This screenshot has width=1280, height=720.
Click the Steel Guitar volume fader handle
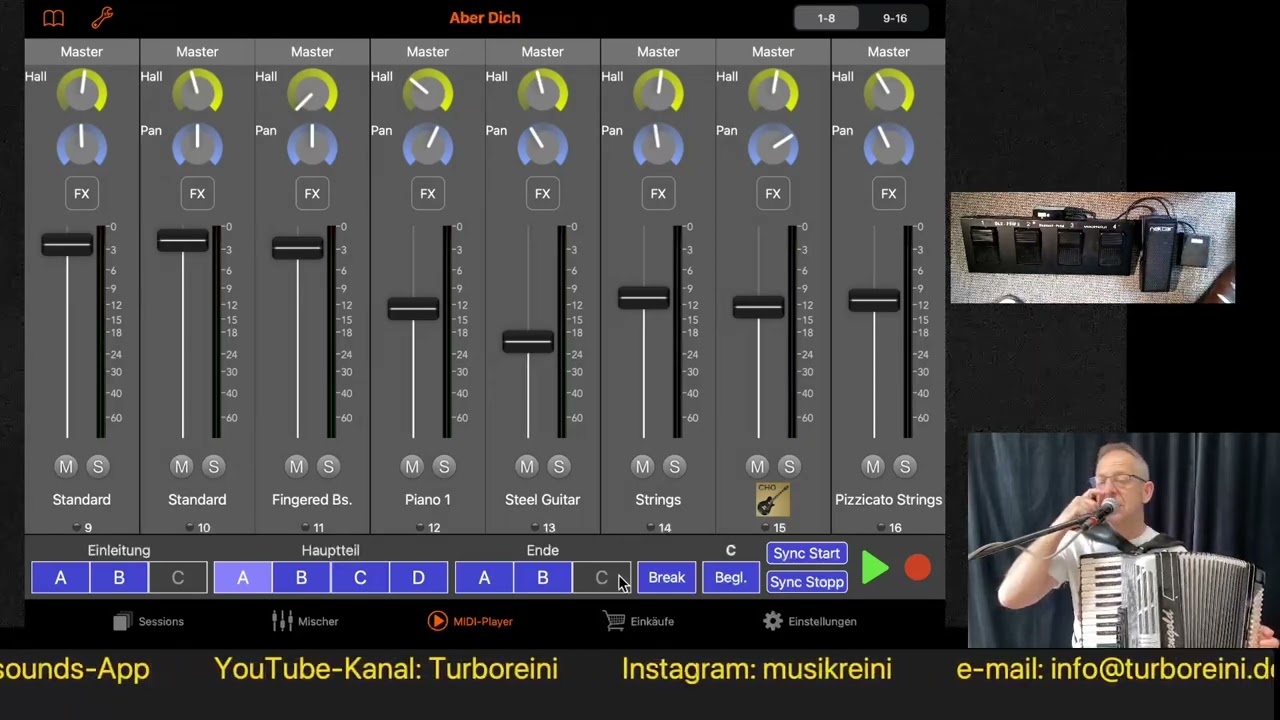coord(527,342)
